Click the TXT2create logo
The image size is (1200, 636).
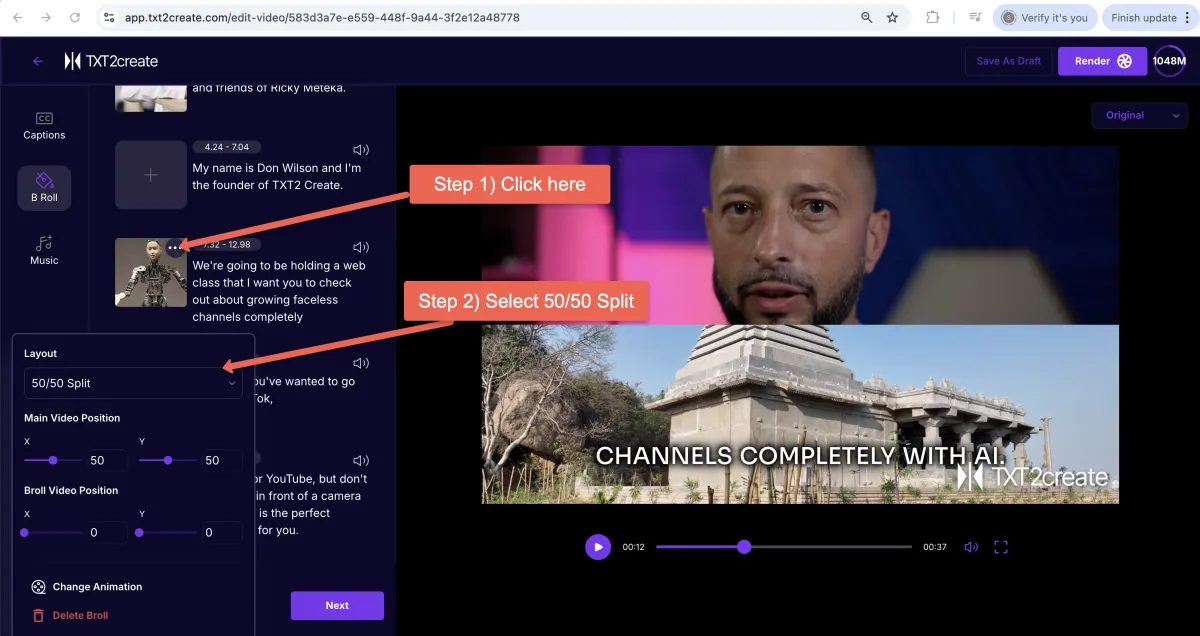(111, 61)
